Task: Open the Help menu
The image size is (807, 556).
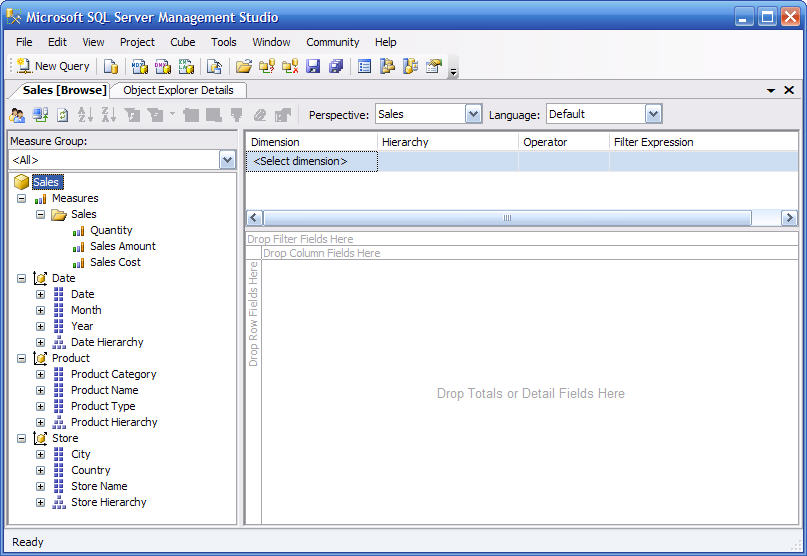Action: (385, 42)
